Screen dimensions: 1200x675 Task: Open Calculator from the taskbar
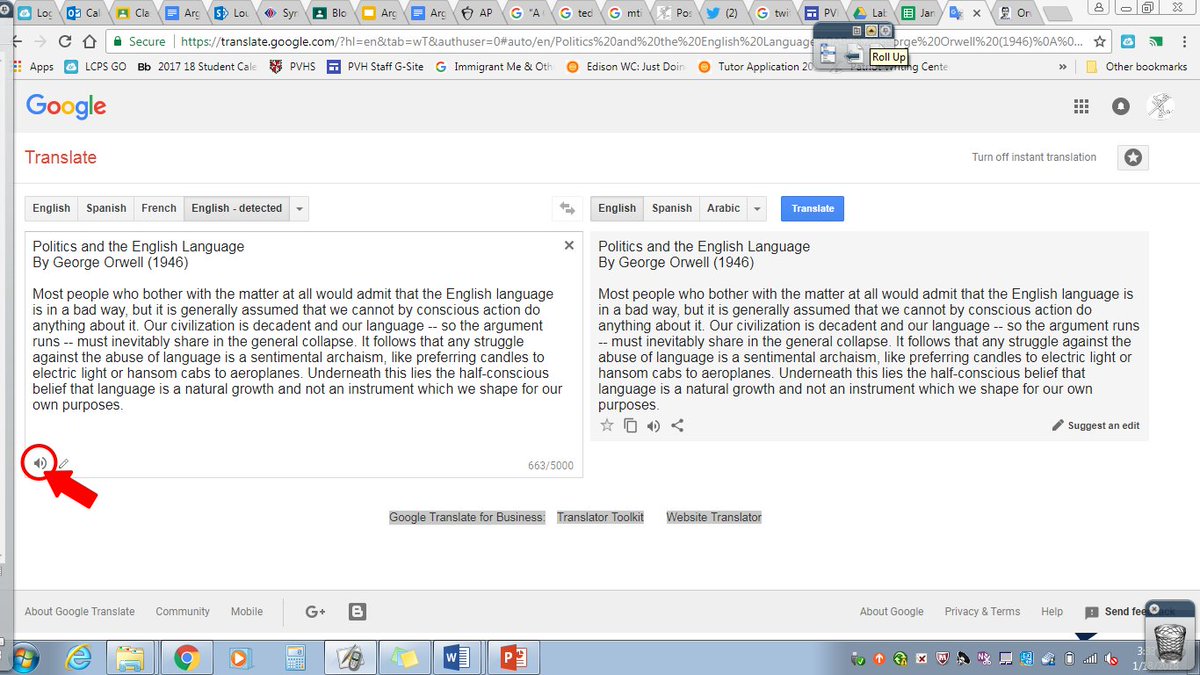[294, 658]
